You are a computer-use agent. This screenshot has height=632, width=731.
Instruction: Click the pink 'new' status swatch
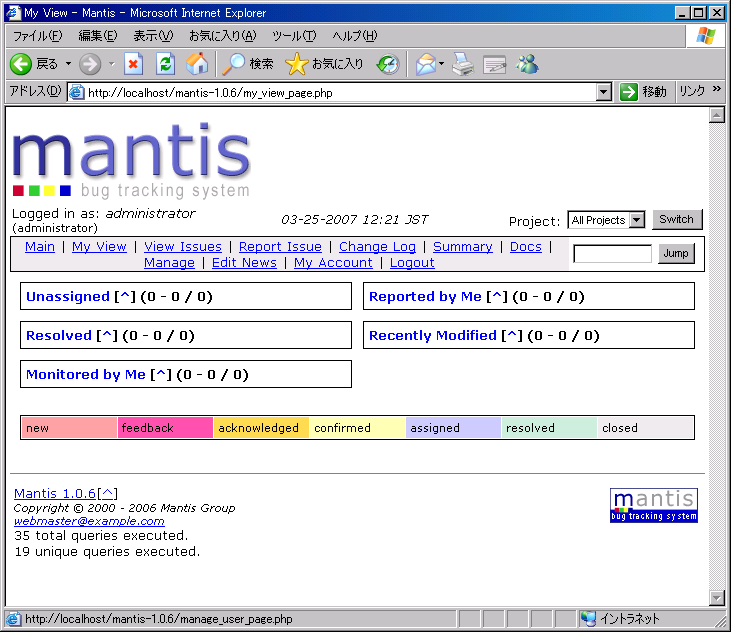[x=69, y=428]
